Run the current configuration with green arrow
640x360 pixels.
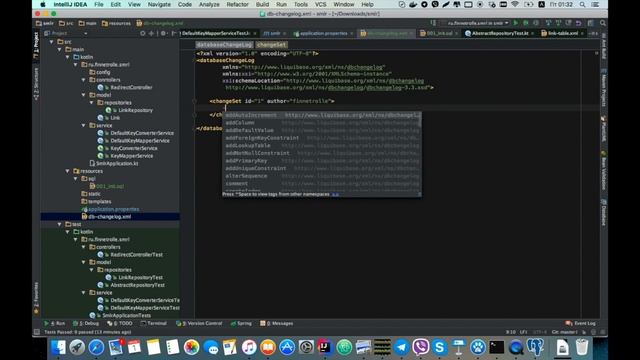pyautogui.click(x=516, y=23)
